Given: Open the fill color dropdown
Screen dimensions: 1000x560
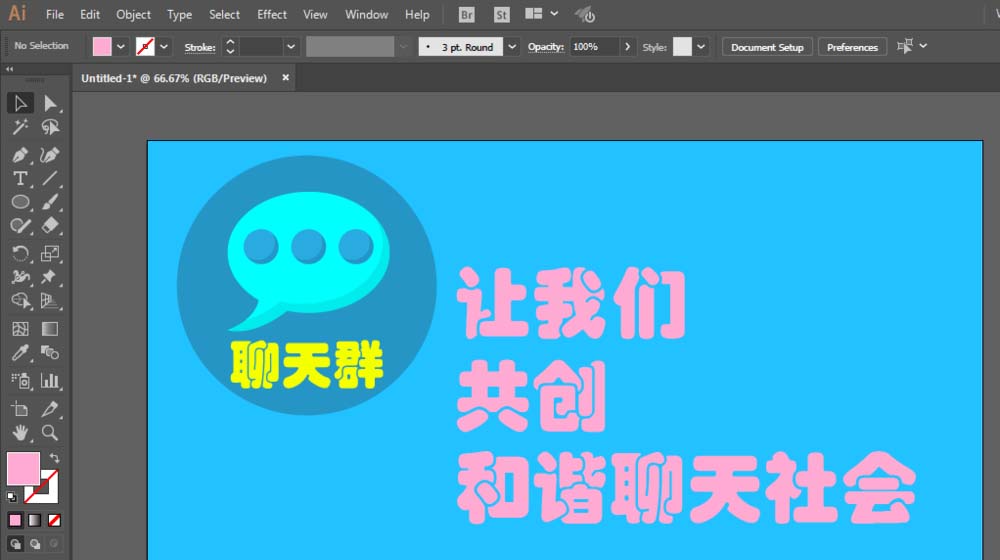Looking at the screenshot, I should (x=121, y=47).
